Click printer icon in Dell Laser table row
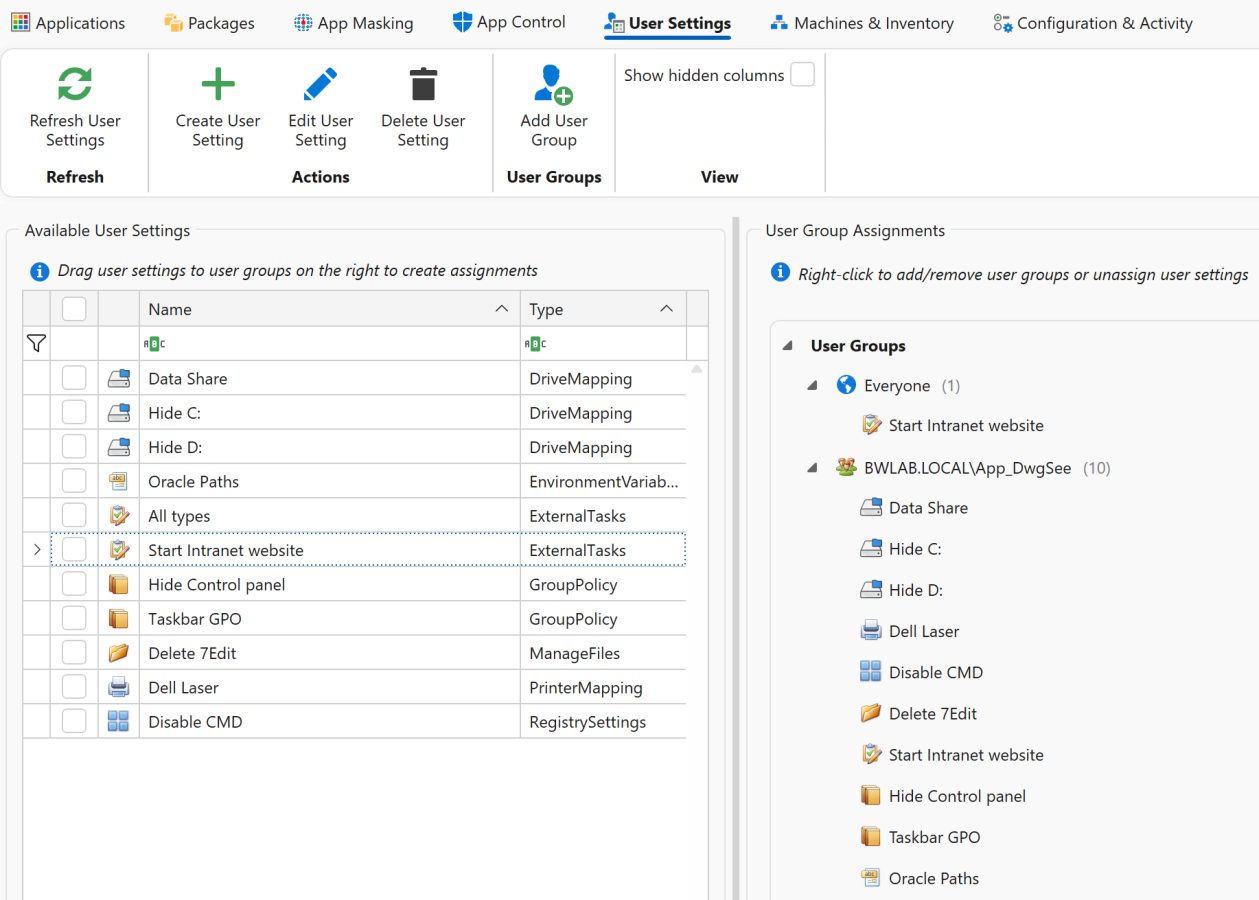The image size is (1259, 900). 119,687
